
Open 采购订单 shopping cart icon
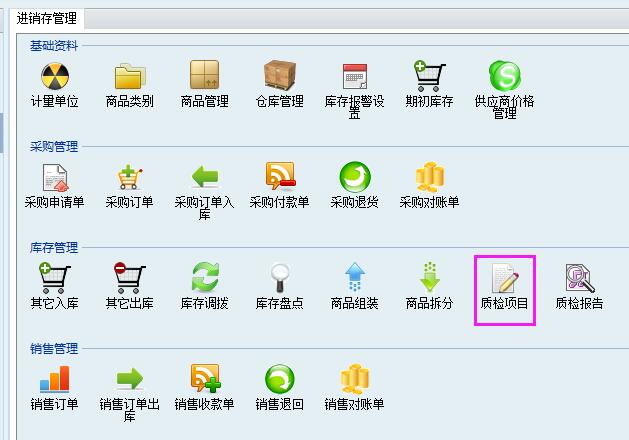click(130, 177)
